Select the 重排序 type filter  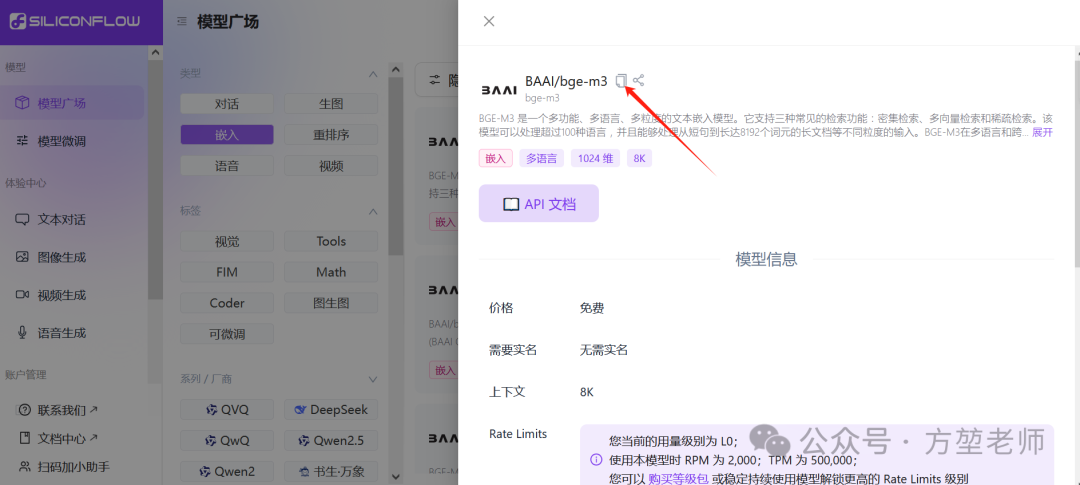331,135
